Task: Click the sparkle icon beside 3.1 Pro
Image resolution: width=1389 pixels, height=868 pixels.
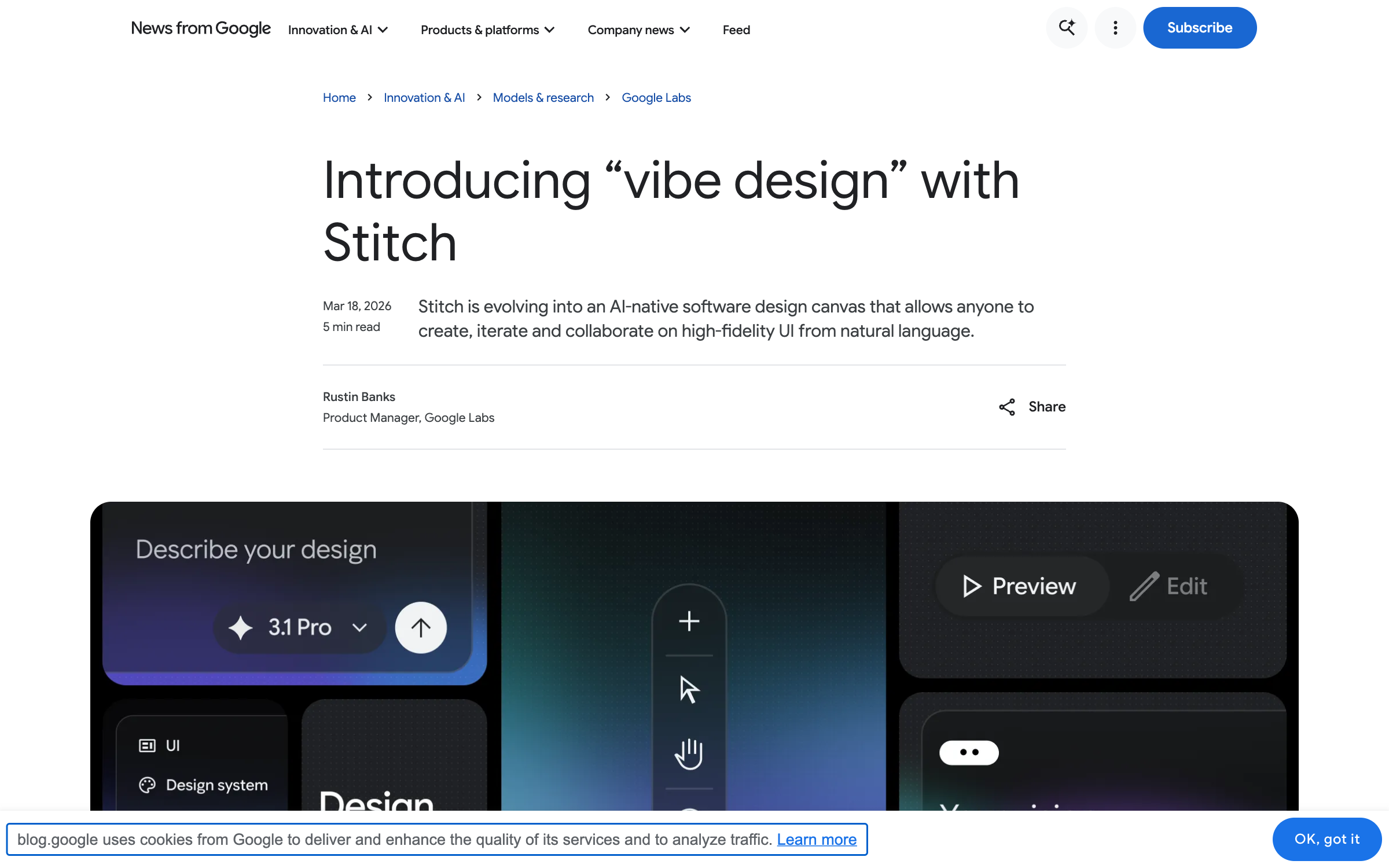Action: pyautogui.click(x=240, y=628)
